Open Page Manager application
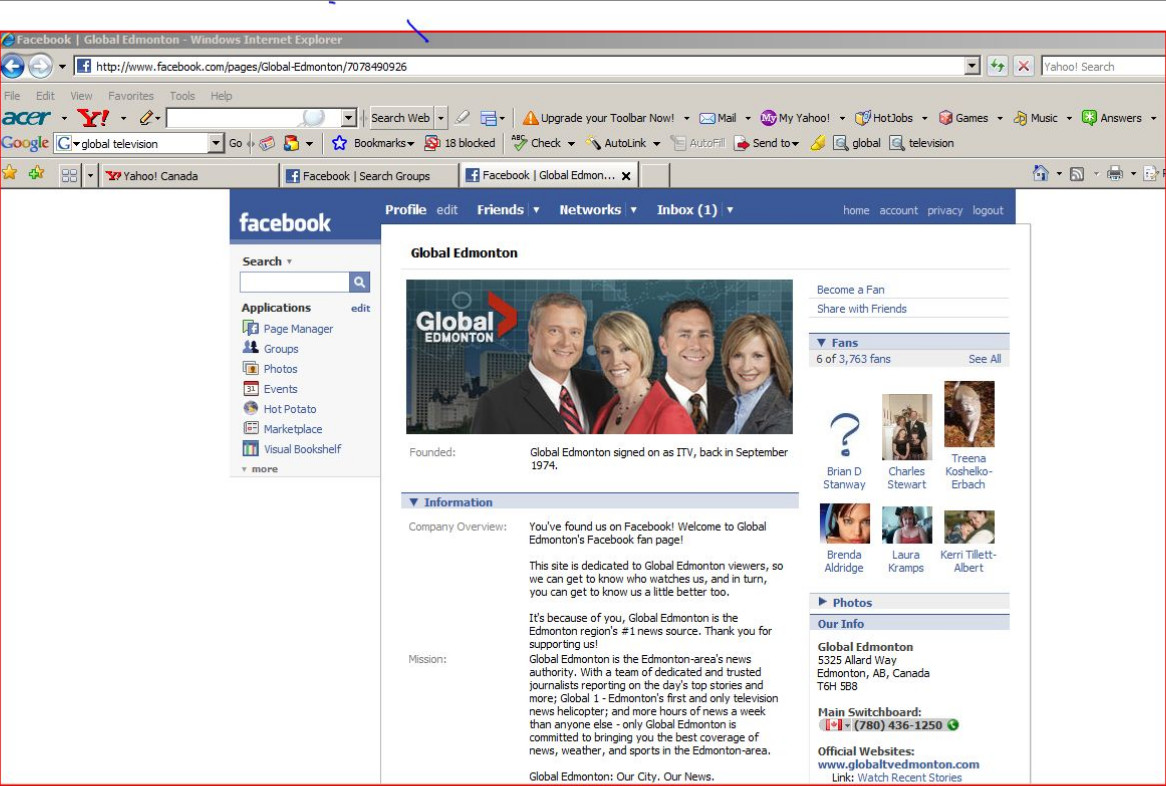 click(x=297, y=329)
